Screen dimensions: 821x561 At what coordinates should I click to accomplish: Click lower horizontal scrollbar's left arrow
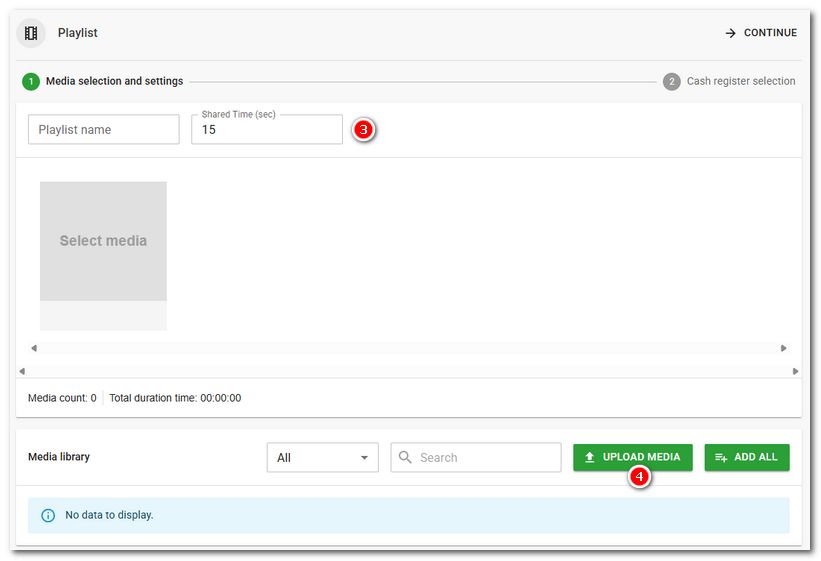[x=22, y=371]
